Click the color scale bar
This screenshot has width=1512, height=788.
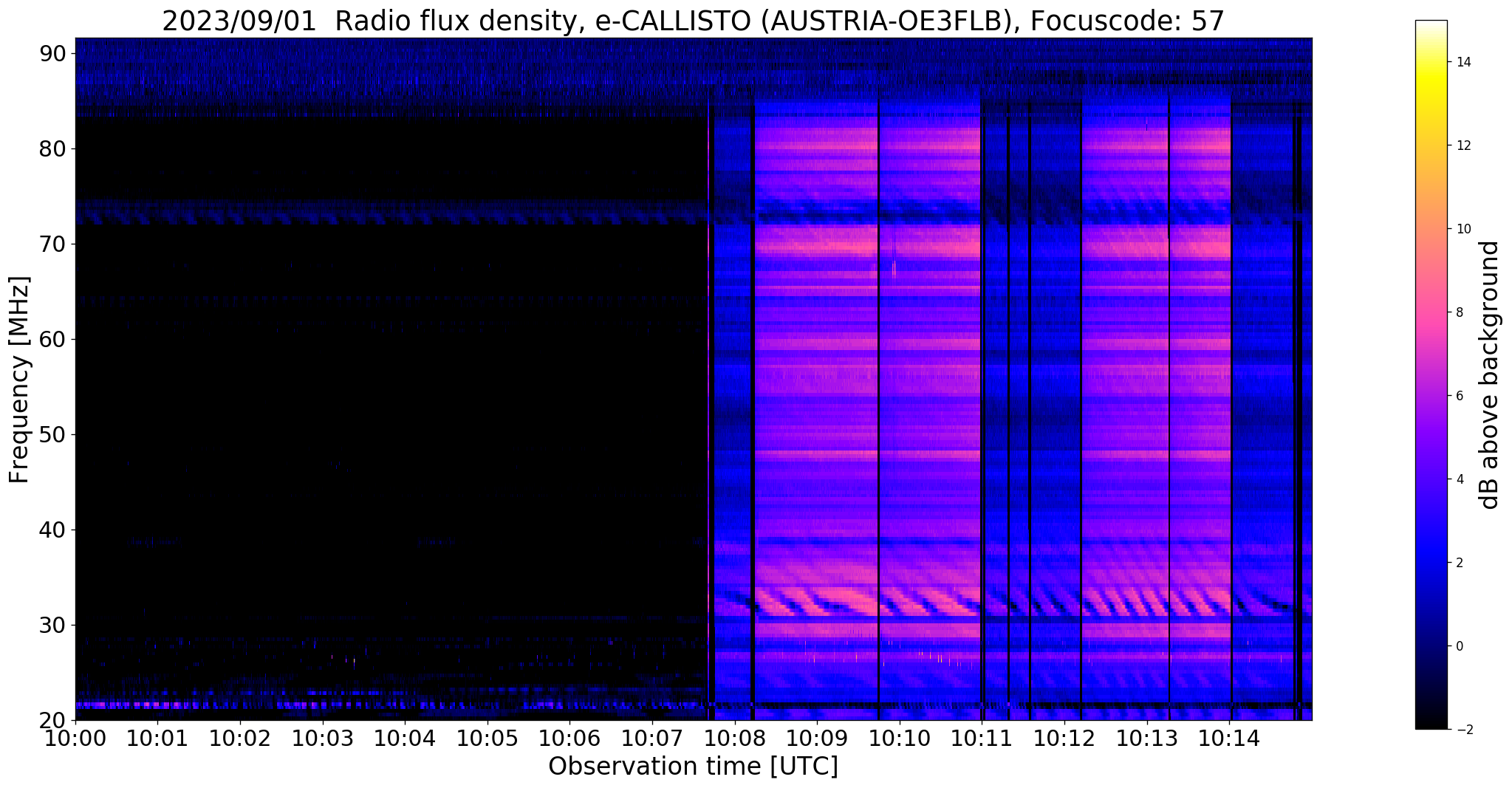1431,375
